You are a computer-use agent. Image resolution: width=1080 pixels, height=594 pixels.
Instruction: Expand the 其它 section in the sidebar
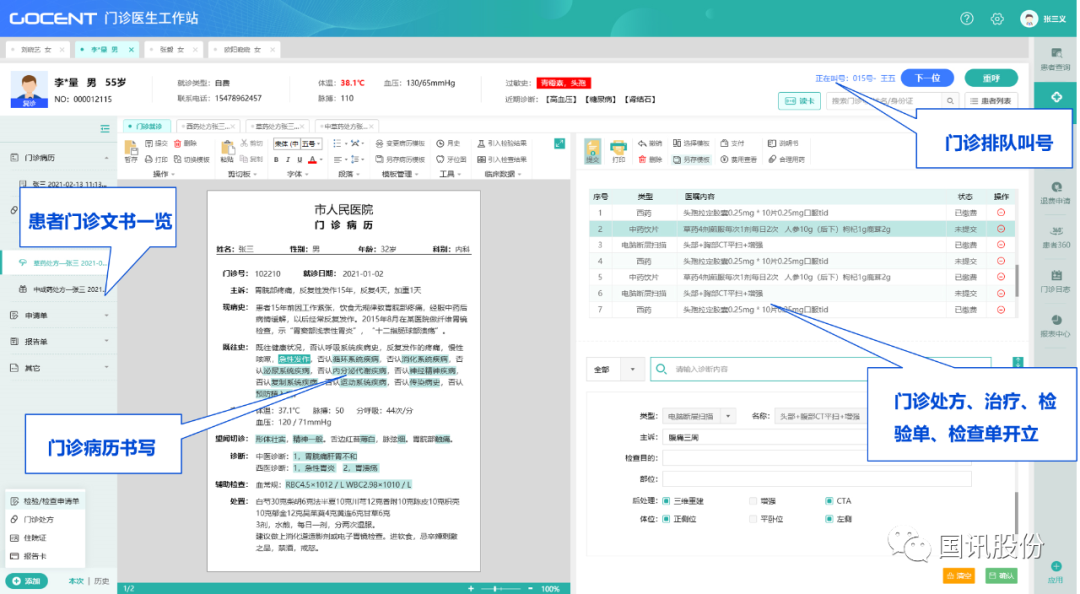[x=107, y=368]
